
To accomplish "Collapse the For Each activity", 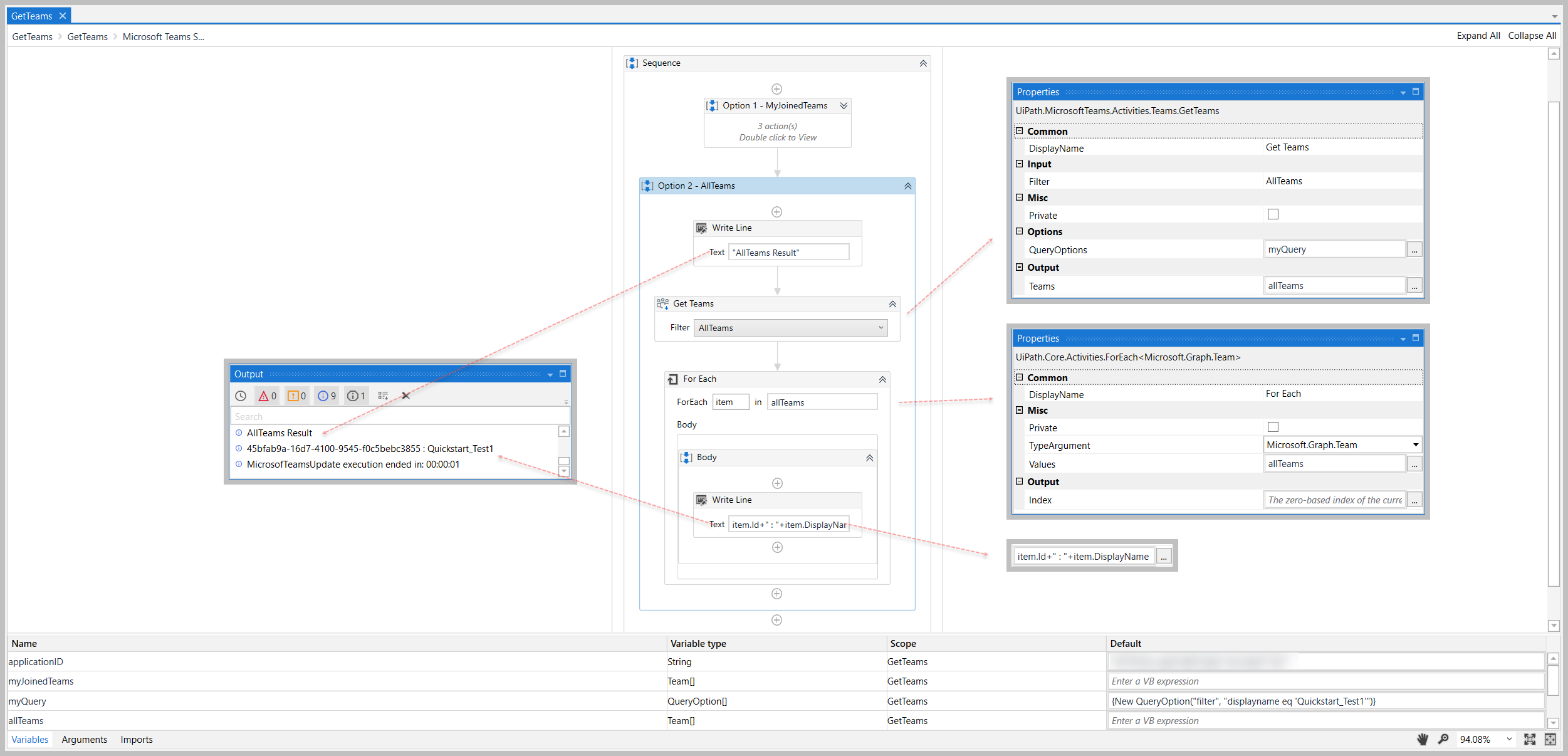I will click(882, 379).
